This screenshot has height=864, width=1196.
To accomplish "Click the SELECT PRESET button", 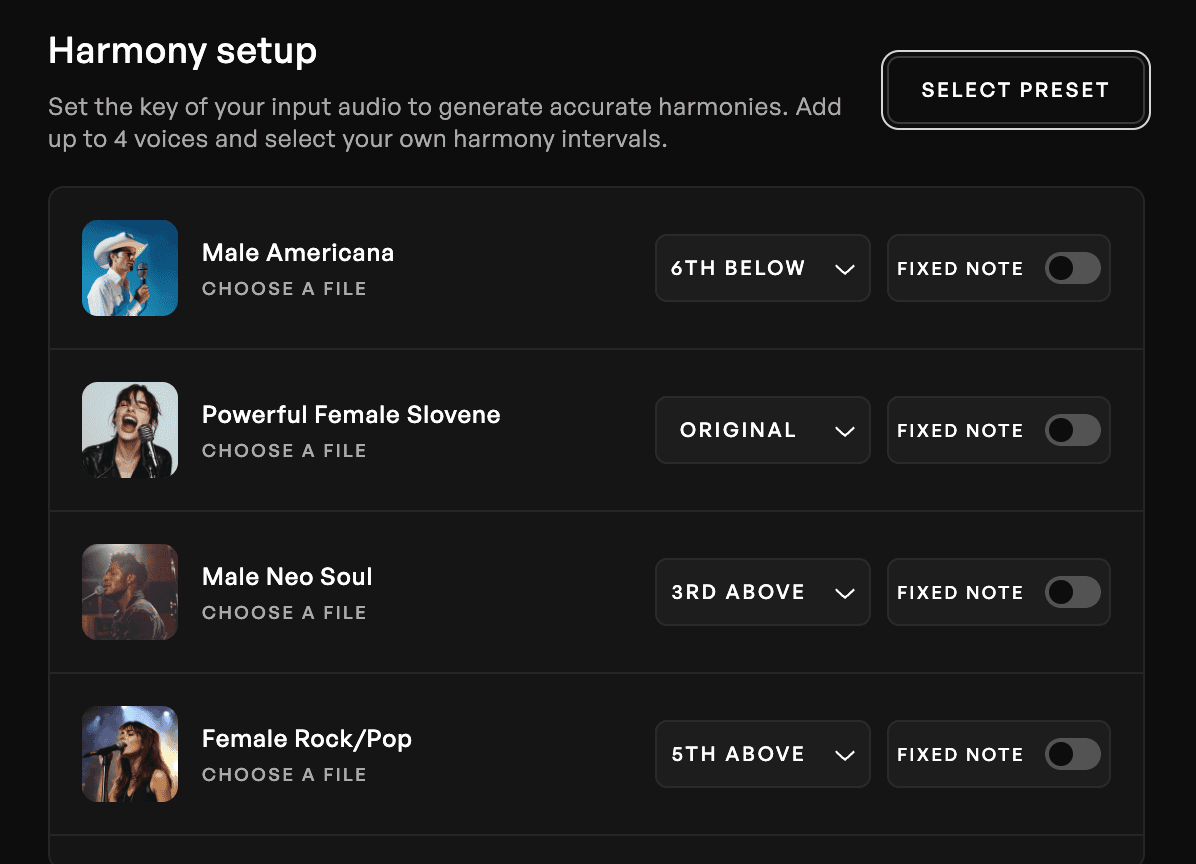I will click(x=1015, y=90).
